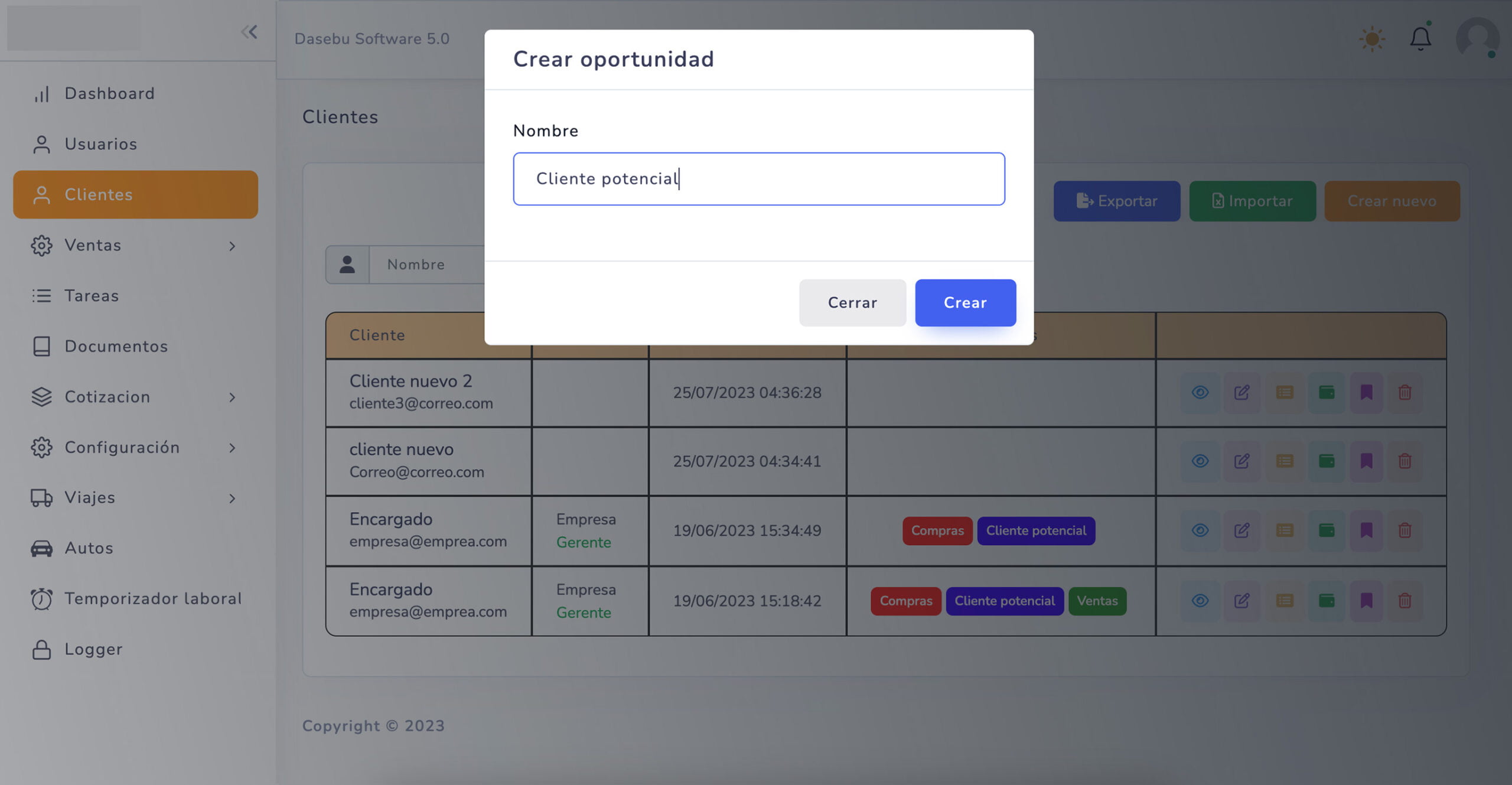Expand the Ventas submenu chevron
Screen dimensions: 1512x785
tap(232, 246)
